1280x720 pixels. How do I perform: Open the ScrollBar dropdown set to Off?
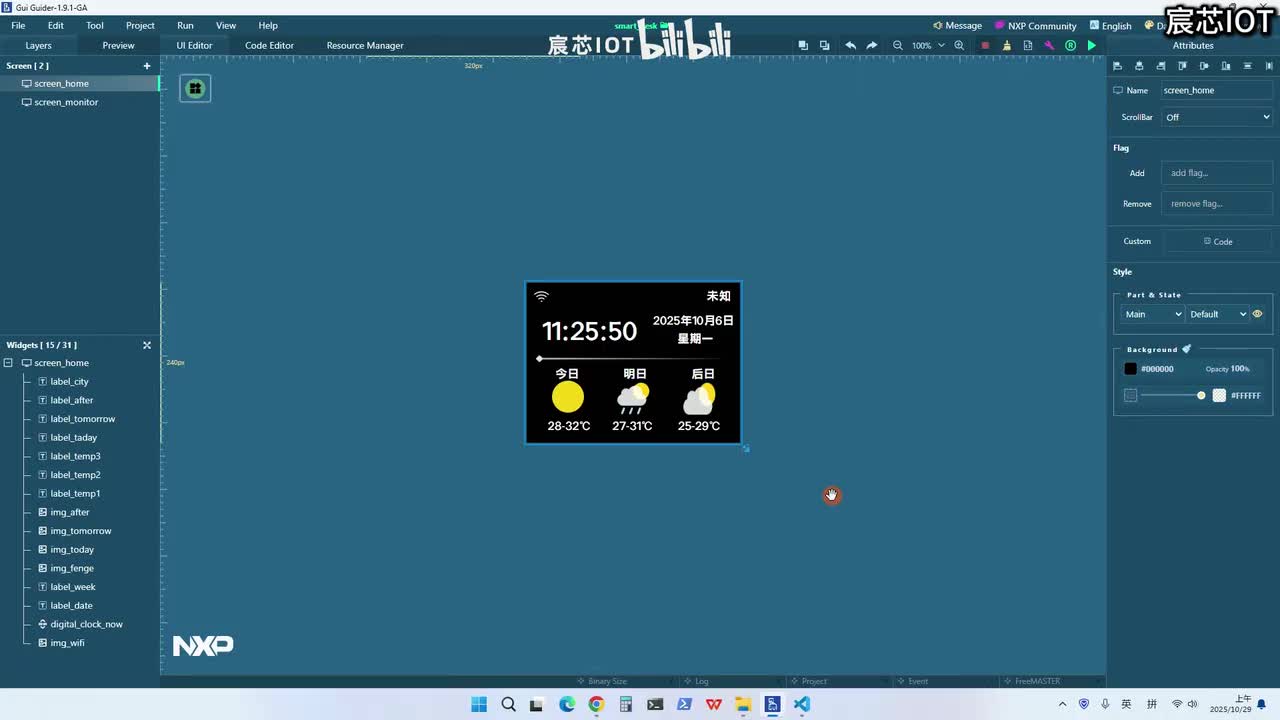click(x=1217, y=117)
